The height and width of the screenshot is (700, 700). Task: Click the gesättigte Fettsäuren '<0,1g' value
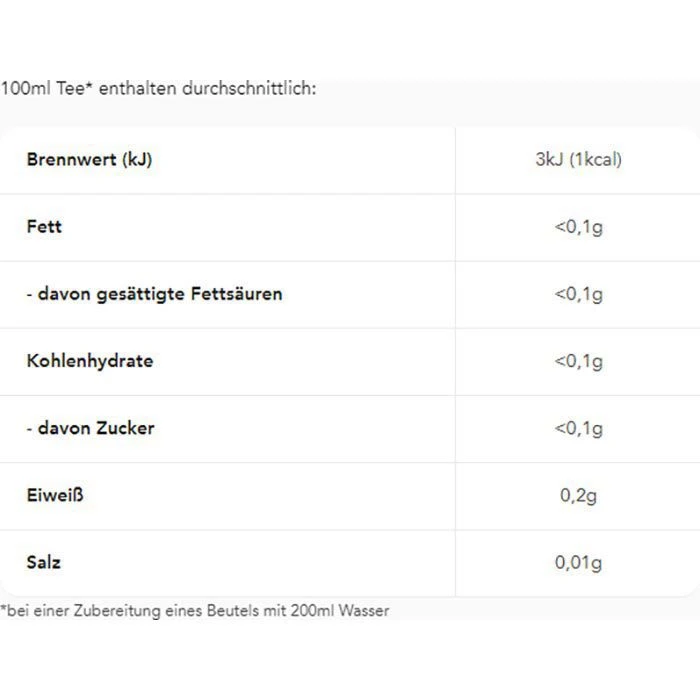578,294
